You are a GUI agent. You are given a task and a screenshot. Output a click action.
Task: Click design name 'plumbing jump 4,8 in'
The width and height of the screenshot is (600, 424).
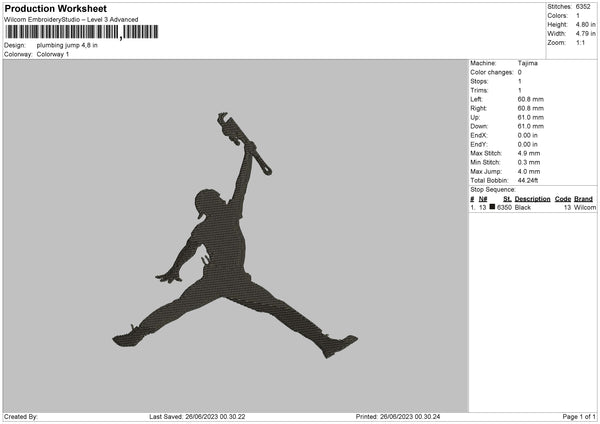tap(67, 45)
